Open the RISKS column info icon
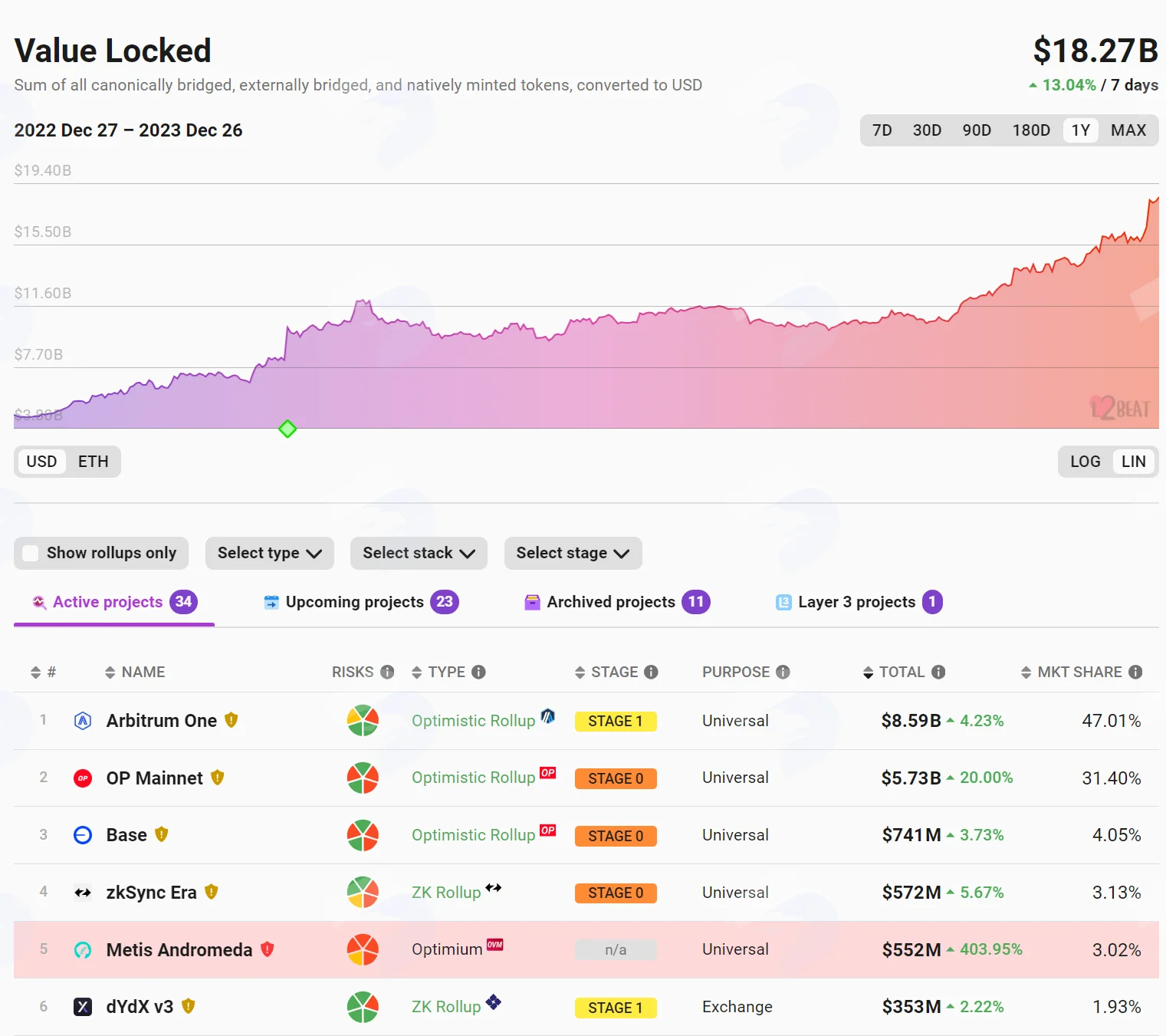 tap(388, 672)
